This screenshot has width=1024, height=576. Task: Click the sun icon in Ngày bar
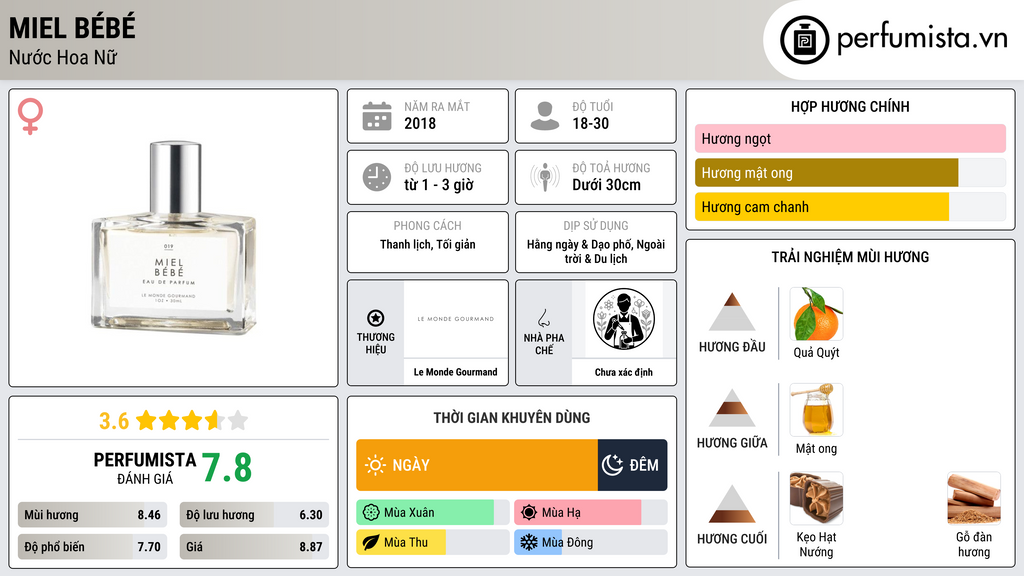(375, 465)
